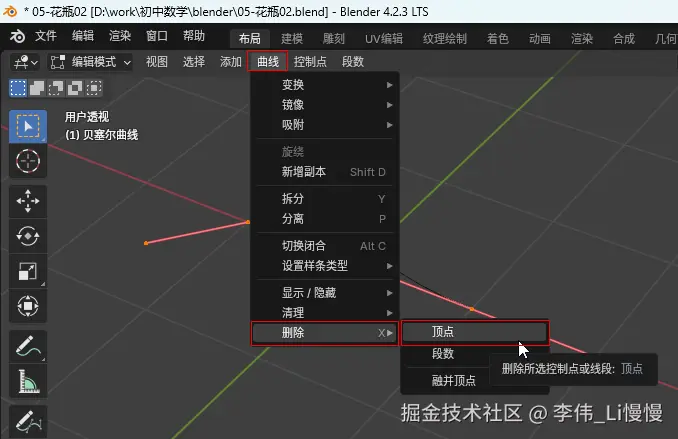Screen dimensions: 678x439
Task: Select the Transform tool
Action: click(28, 306)
